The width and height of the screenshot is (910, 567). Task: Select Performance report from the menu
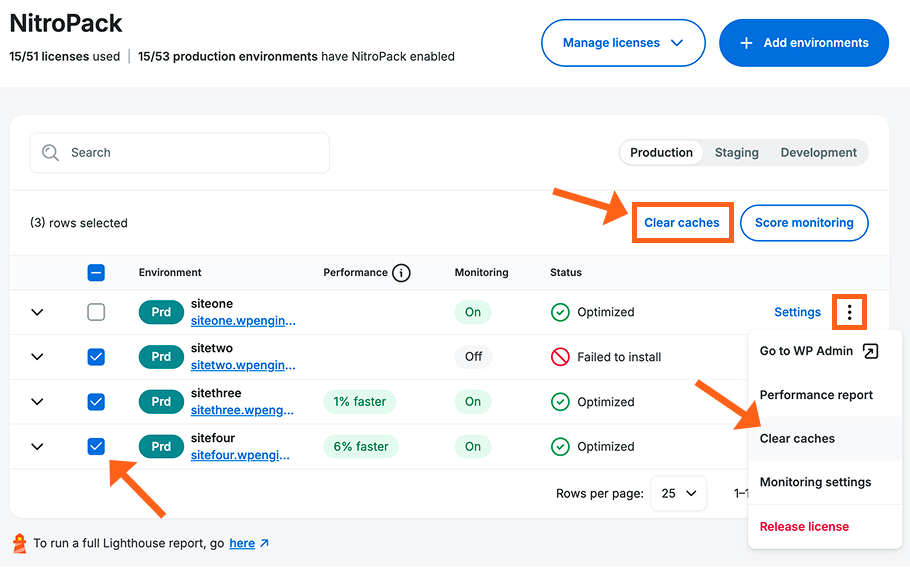point(825,395)
